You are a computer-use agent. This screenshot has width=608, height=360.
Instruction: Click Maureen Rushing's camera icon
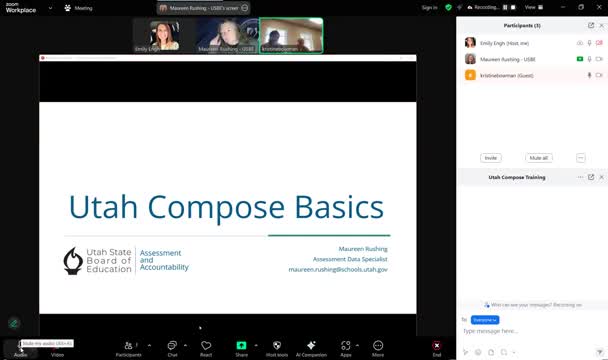[x=599, y=59]
